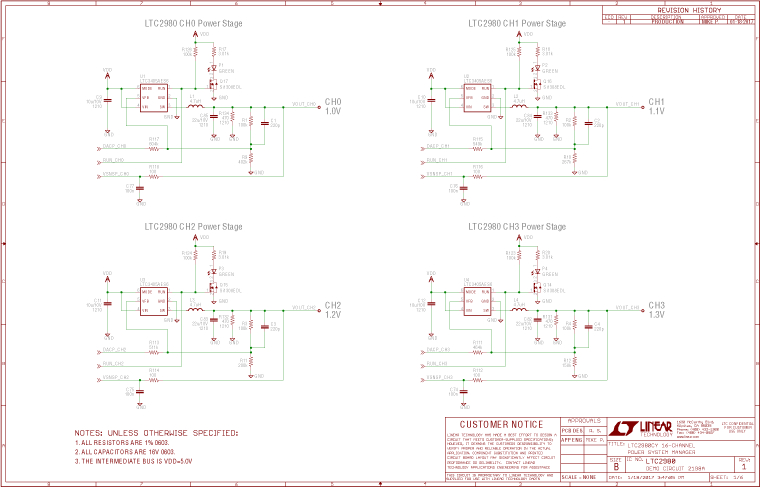Viewport: 760px width, 487px height.
Task: Select the VSNSP_CH3 input port label
Action: click(x=440, y=377)
